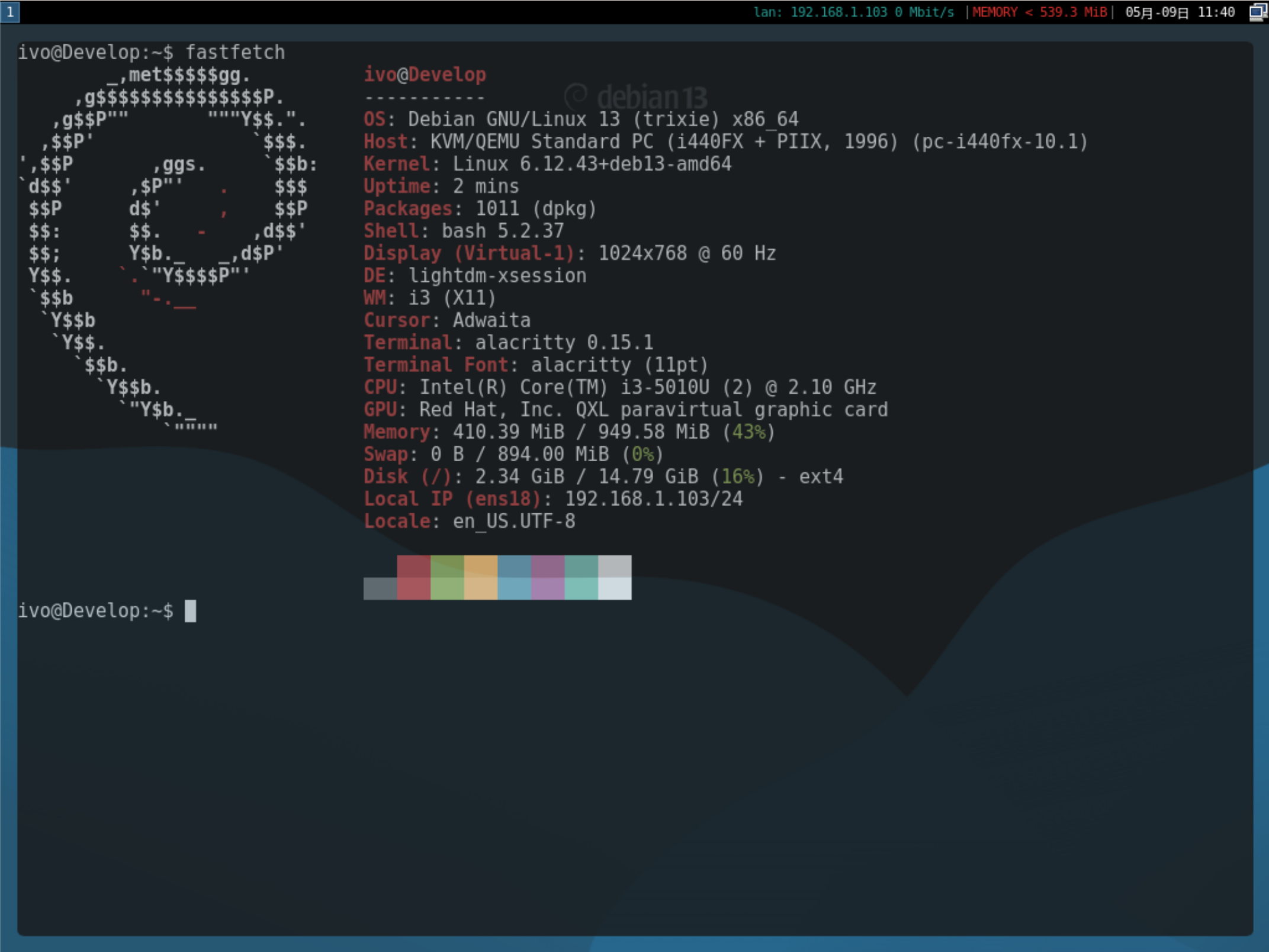
Task: Click the date and time 11:40 block
Action: coord(1180,12)
